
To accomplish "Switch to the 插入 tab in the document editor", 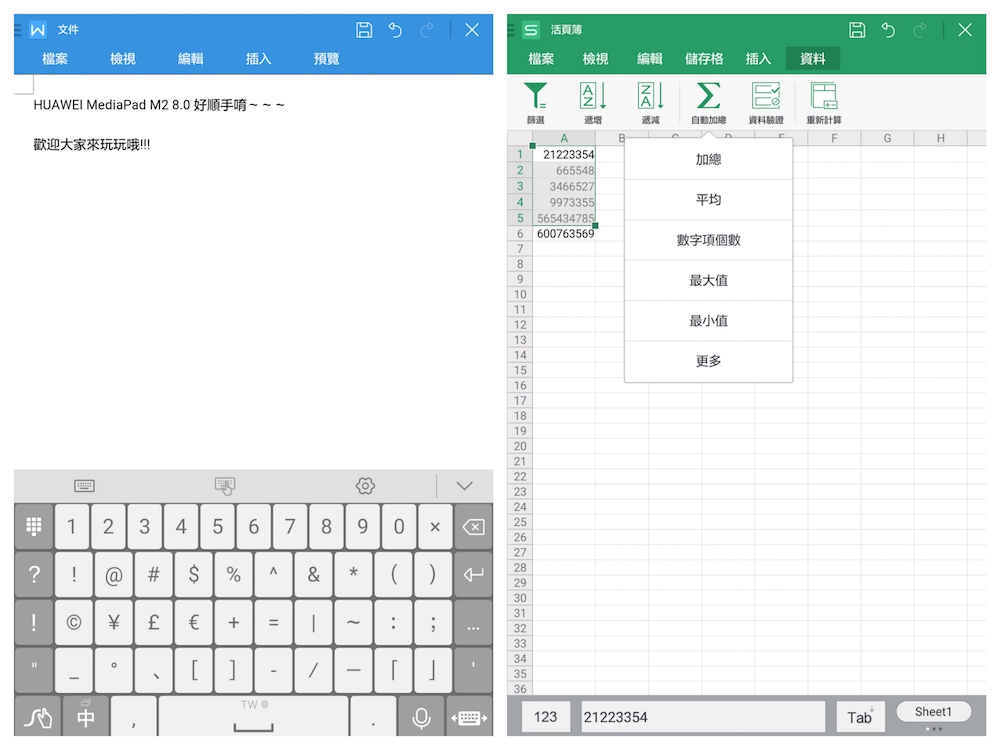I will (259, 59).
